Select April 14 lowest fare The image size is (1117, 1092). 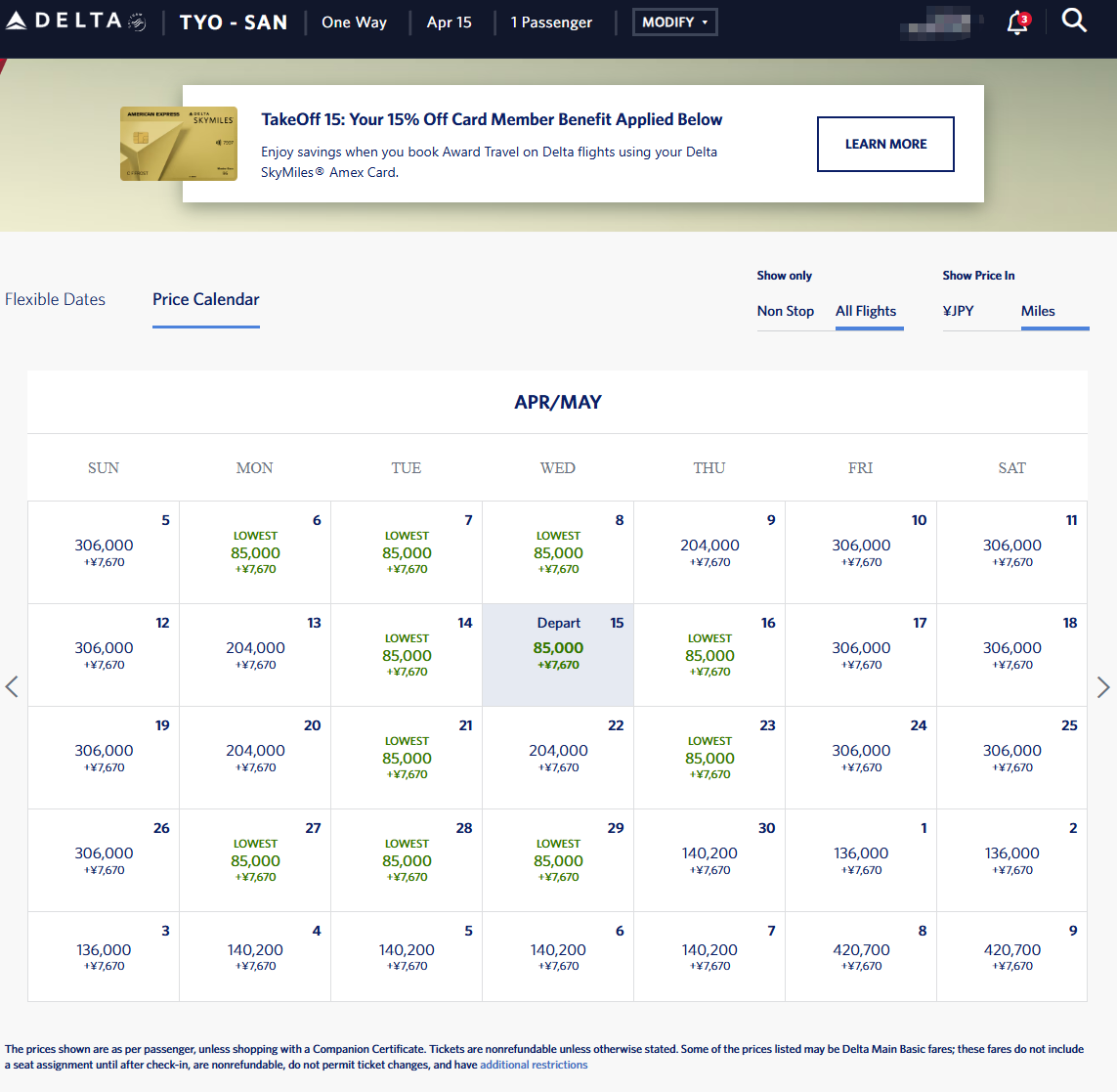click(x=407, y=655)
